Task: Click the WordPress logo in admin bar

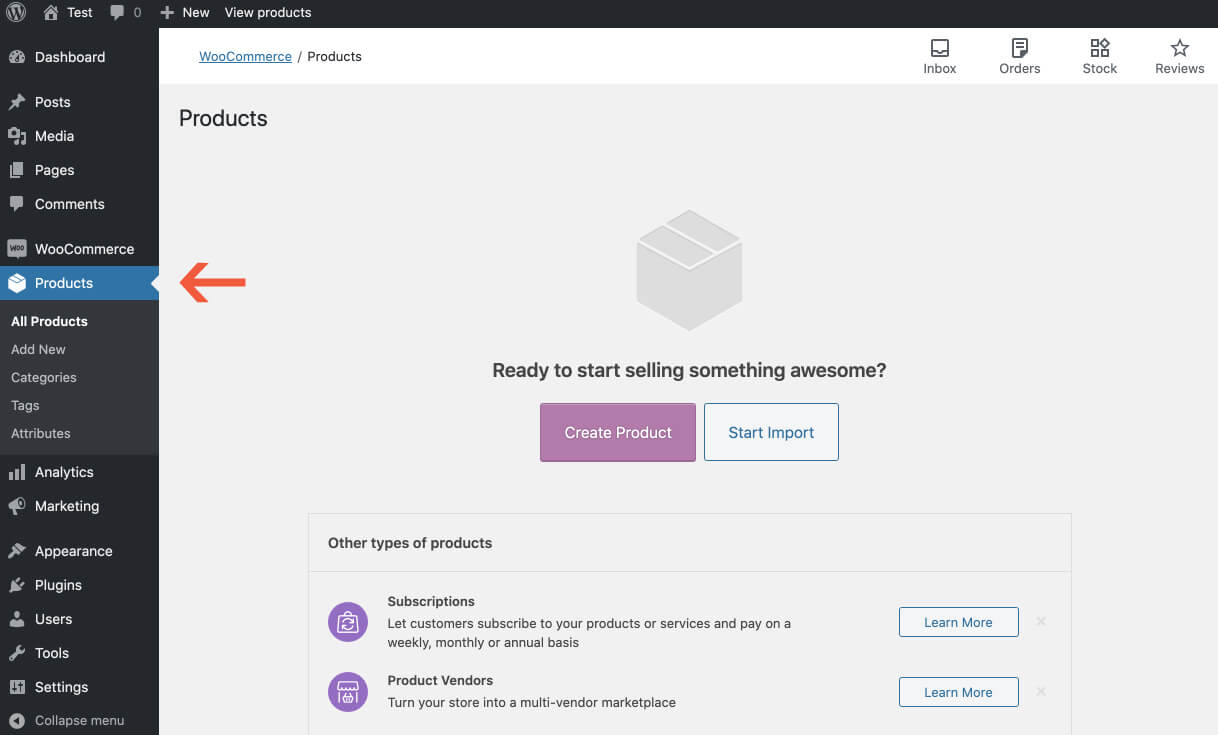Action: [16, 13]
